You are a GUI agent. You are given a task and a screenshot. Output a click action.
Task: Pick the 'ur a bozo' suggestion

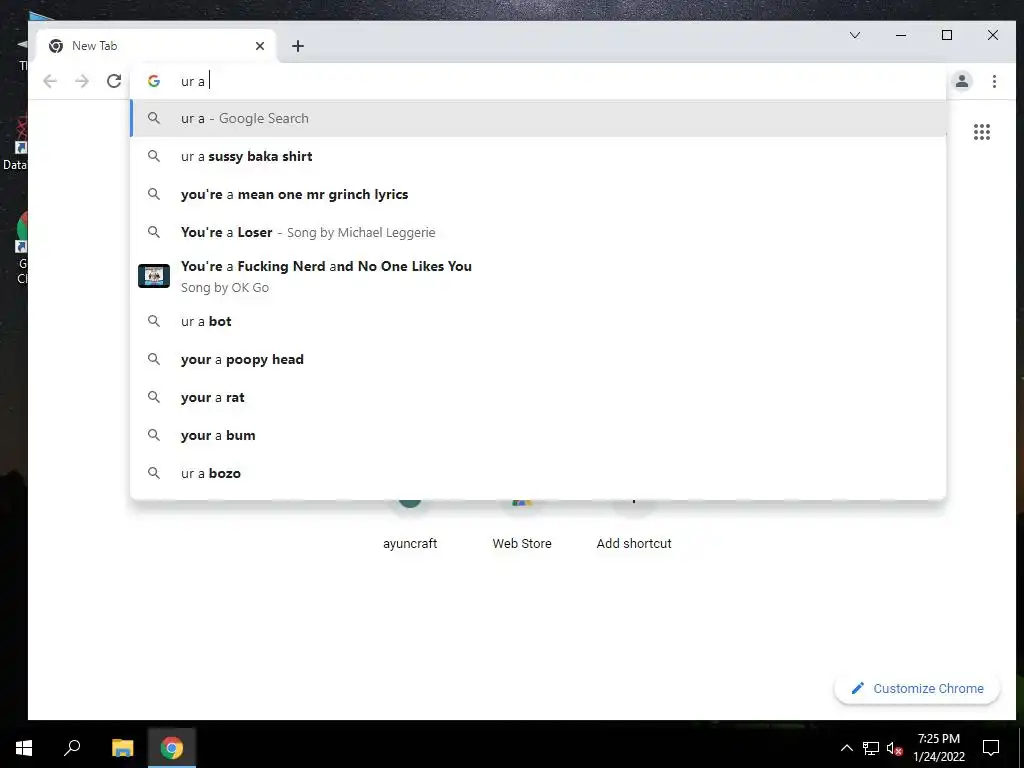click(x=538, y=473)
